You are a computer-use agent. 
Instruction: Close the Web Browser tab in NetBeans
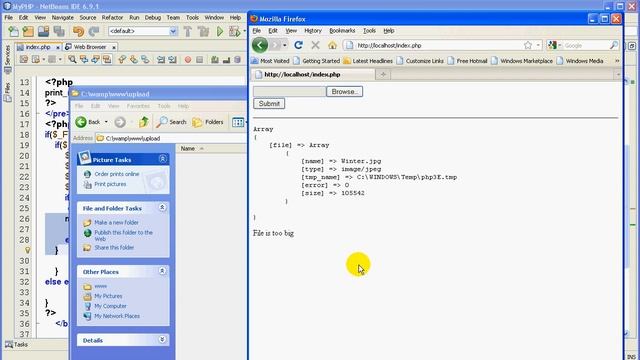coord(114,47)
